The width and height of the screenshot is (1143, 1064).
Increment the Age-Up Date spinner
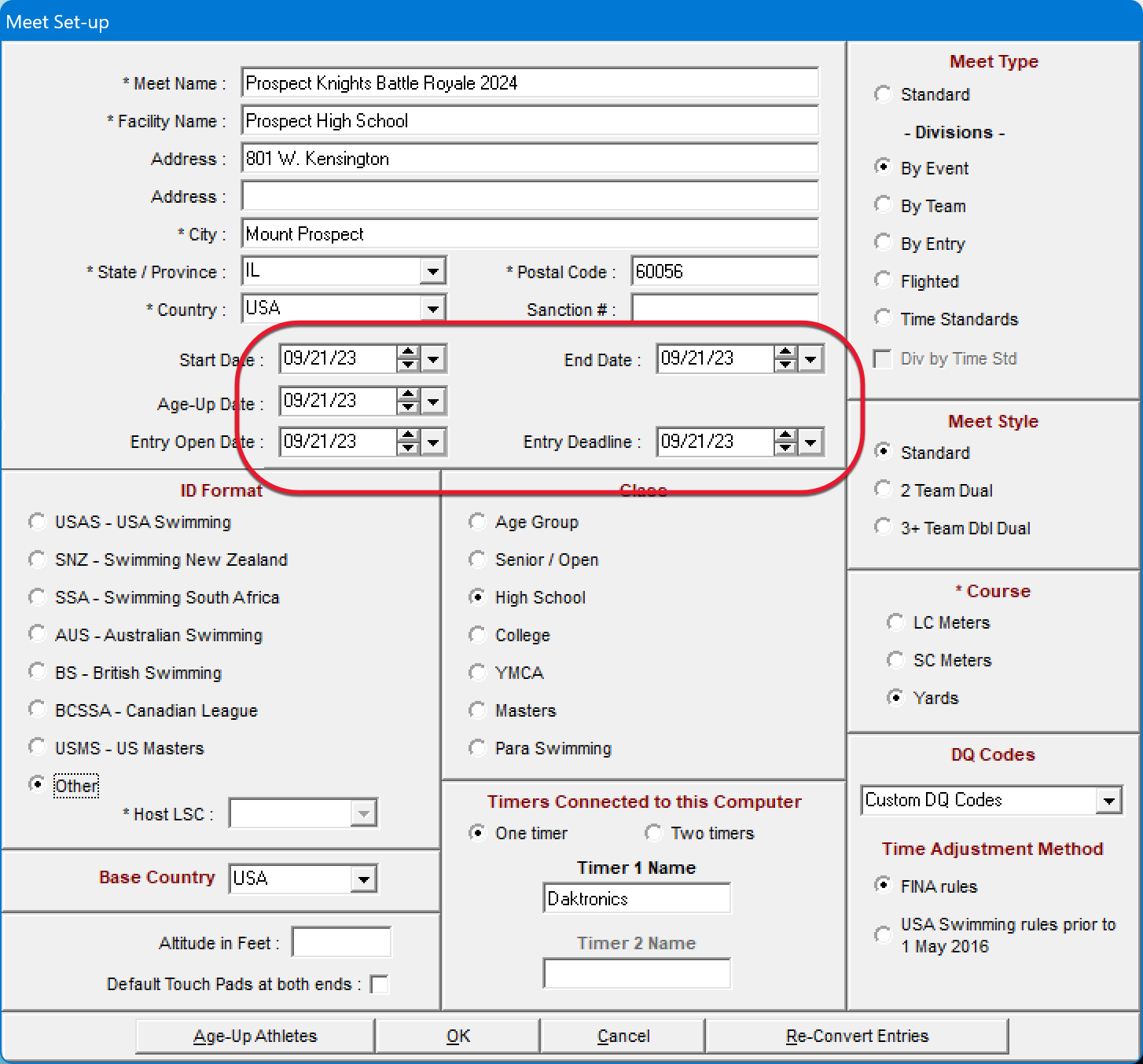407,395
